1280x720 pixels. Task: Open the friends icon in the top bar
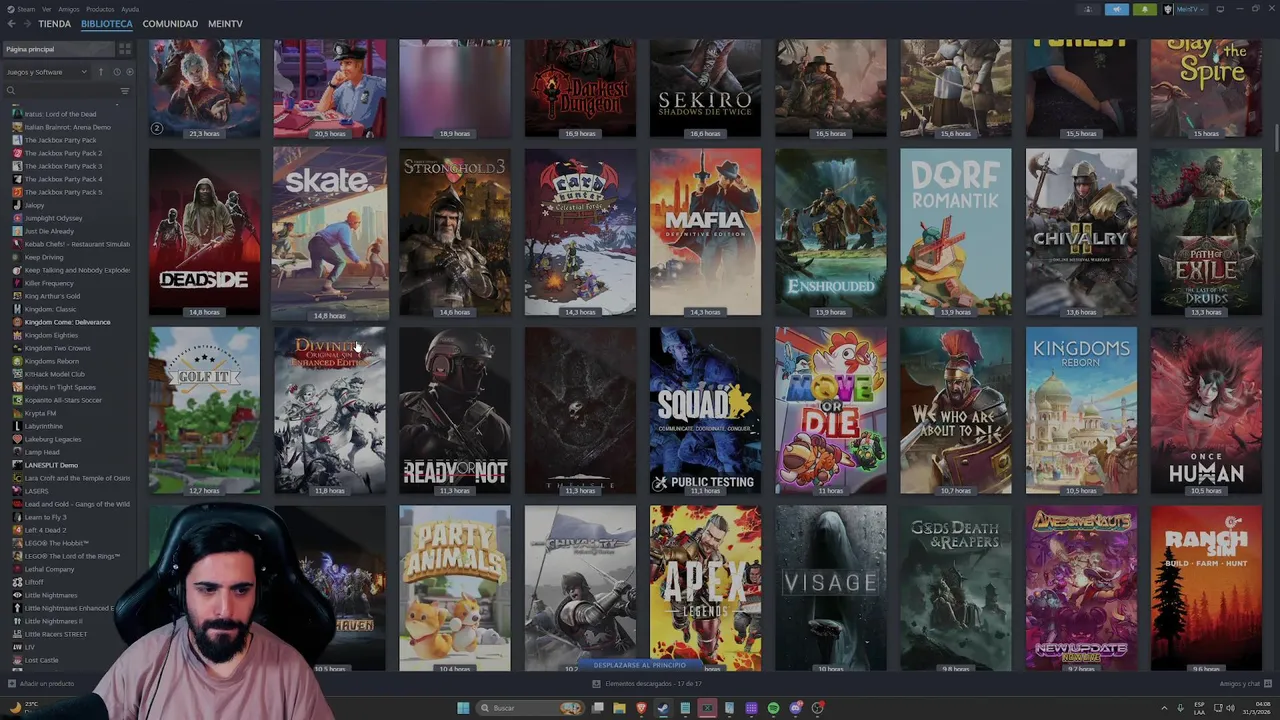[x=1088, y=9]
